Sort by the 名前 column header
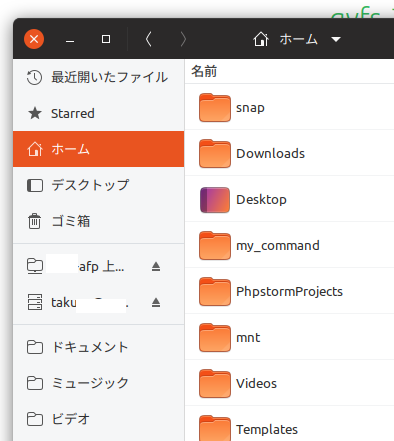The height and width of the screenshot is (441, 394). click(204, 71)
